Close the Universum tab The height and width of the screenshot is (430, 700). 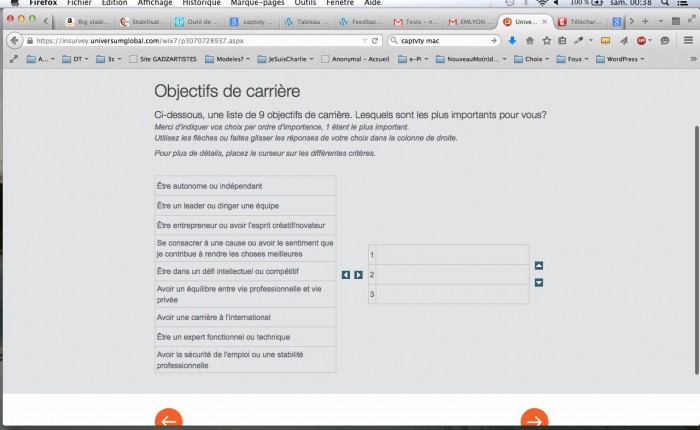coord(545,21)
